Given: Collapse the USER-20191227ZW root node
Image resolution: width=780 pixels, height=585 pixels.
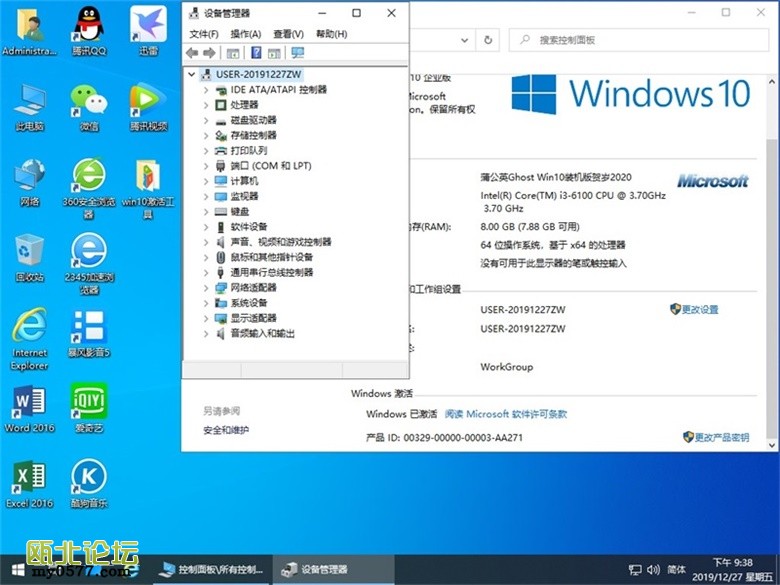Looking at the screenshot, I should click(x=192, y=74).
